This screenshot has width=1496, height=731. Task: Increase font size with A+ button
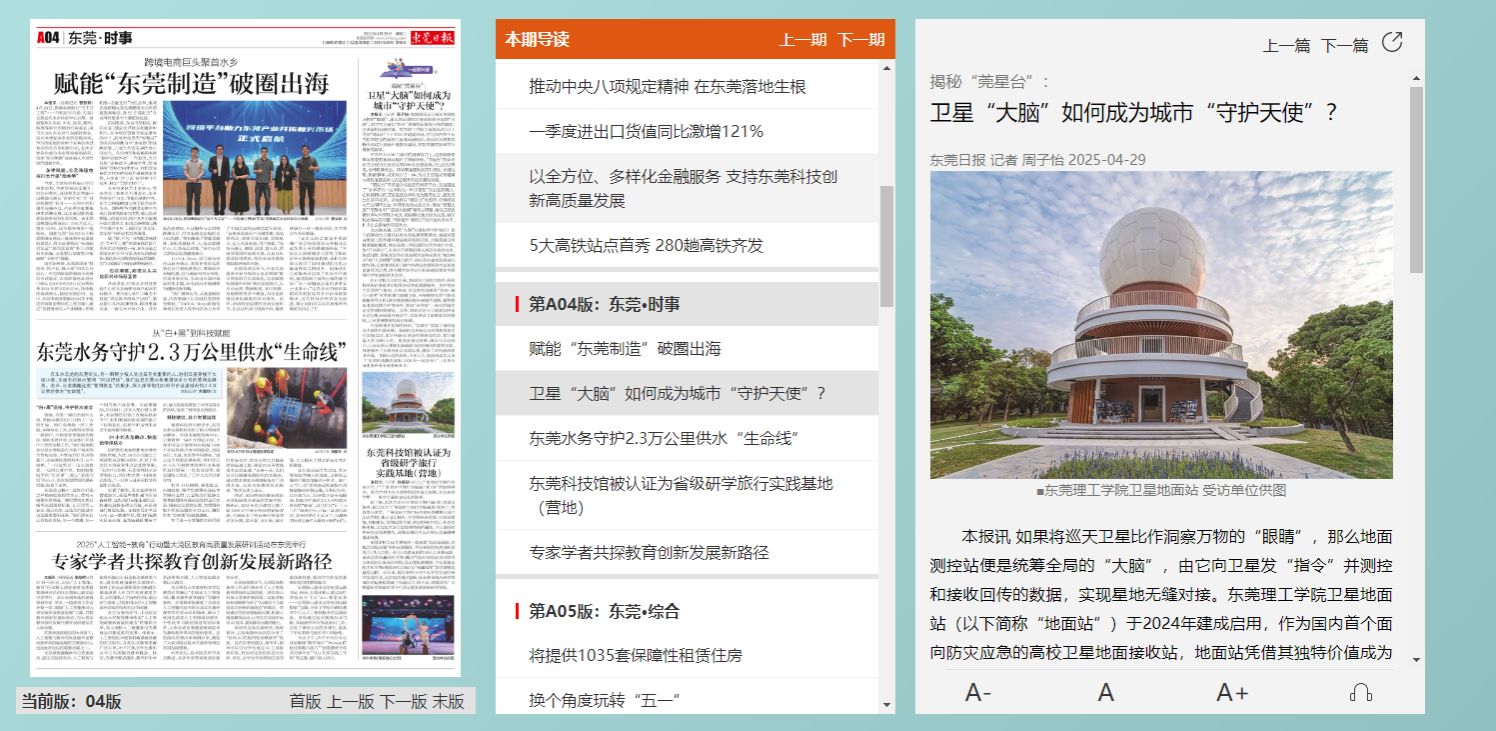(1232, 692)
